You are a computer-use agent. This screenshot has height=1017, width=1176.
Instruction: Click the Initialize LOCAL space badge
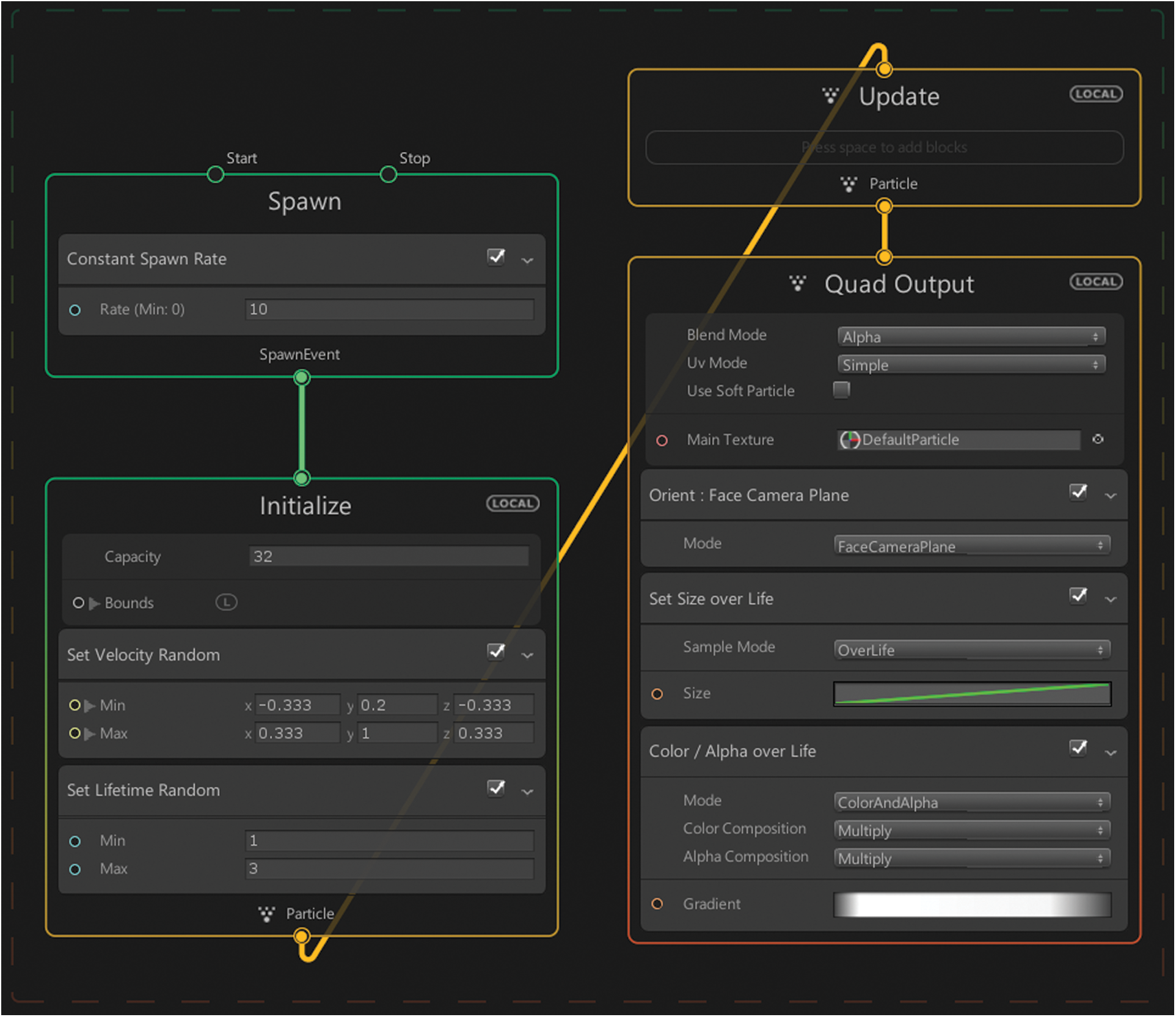[x=513, y=504]
